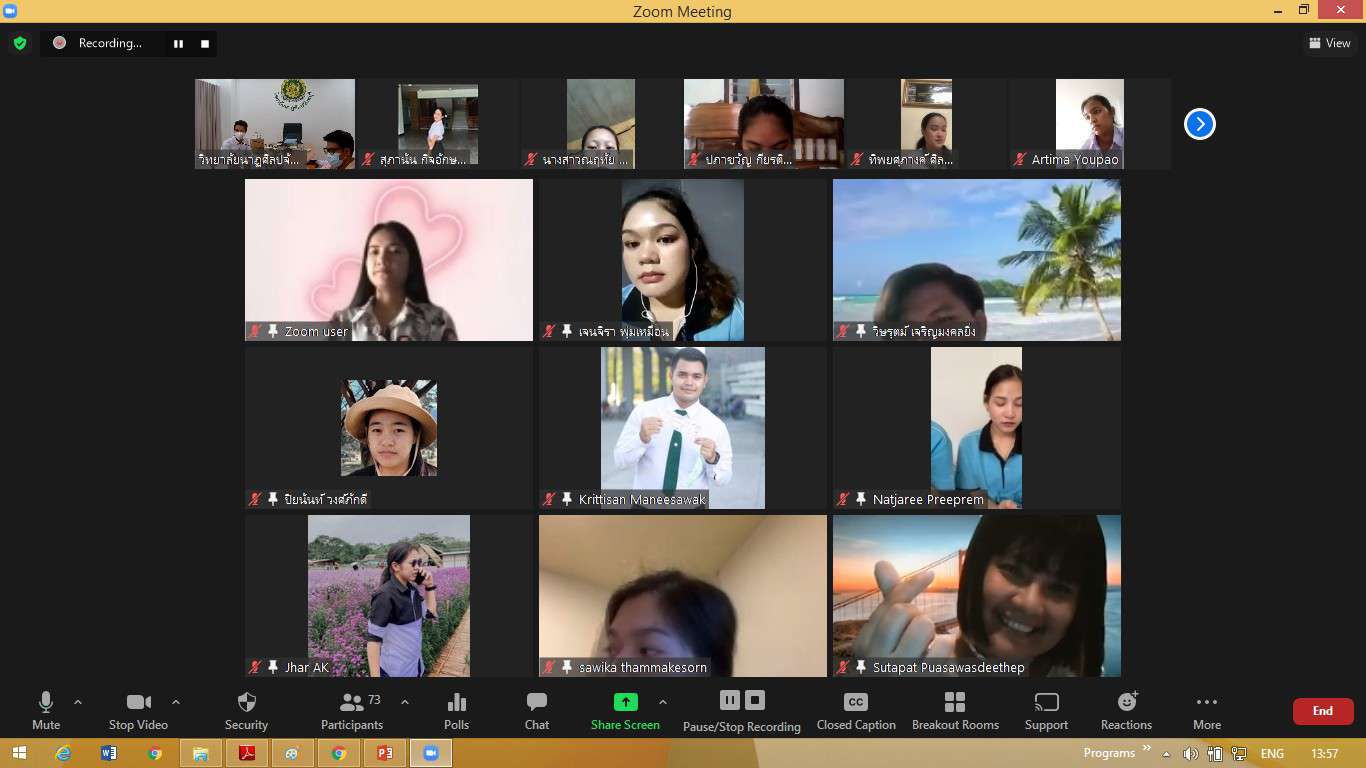Mute the microphone

click(x=46, y=711)
